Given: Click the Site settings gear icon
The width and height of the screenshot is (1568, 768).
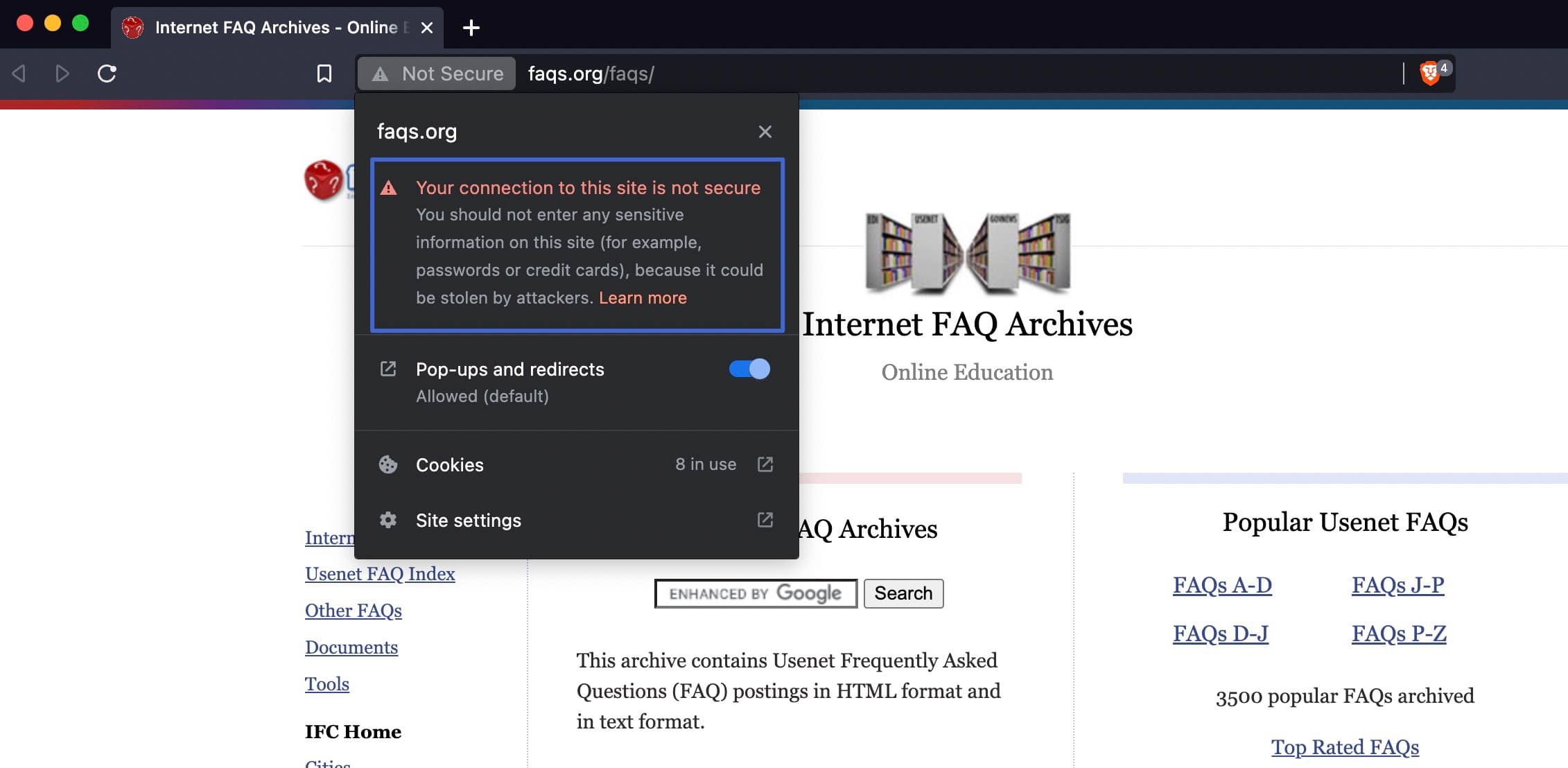Looking at the screenshot, I should click(x=389, y=520).
